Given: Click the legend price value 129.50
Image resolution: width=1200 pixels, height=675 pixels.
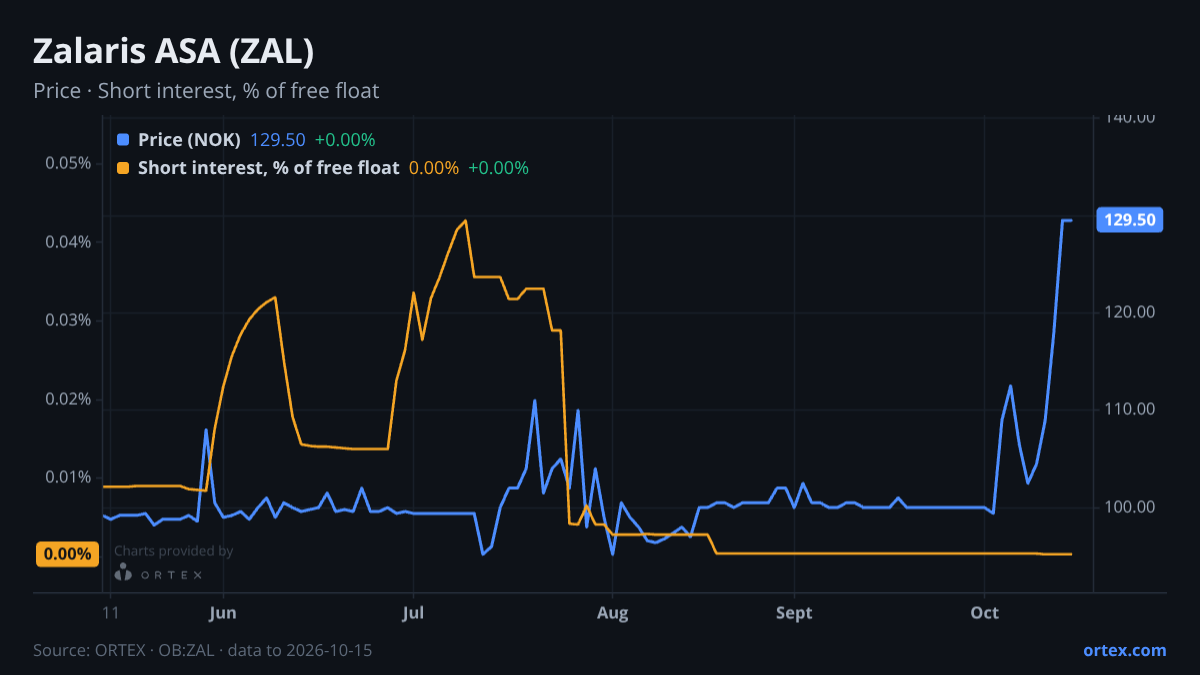Looking at the screenshot, I should pyautogui.click(x=278, y=140).
